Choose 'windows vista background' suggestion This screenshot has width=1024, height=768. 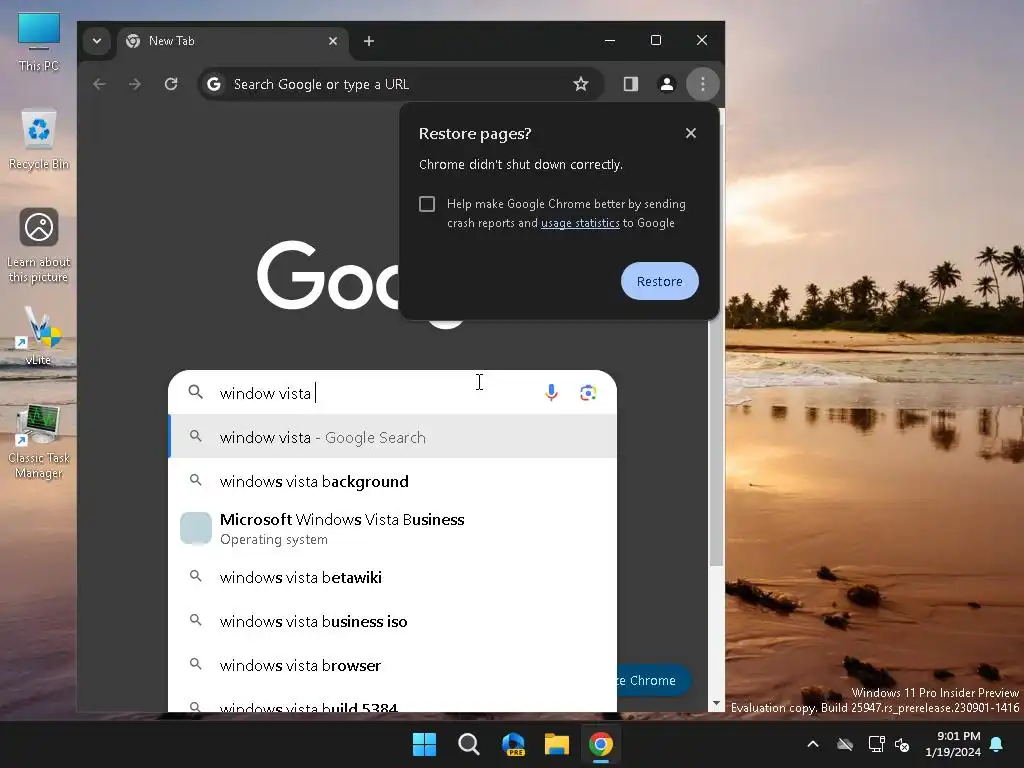pyautogui.click(x=392, y=481)
